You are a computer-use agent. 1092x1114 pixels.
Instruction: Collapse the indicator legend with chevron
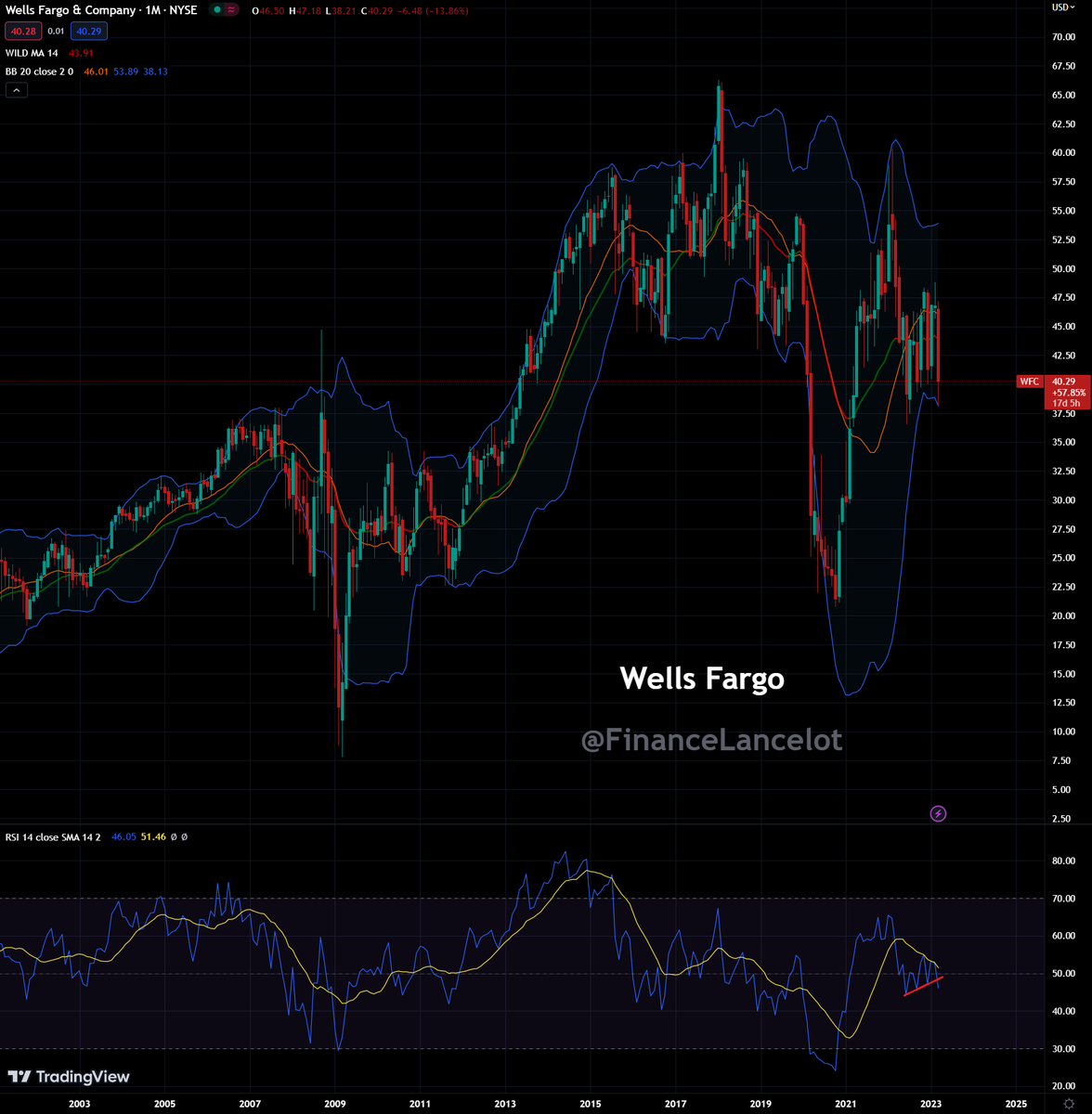17,90
